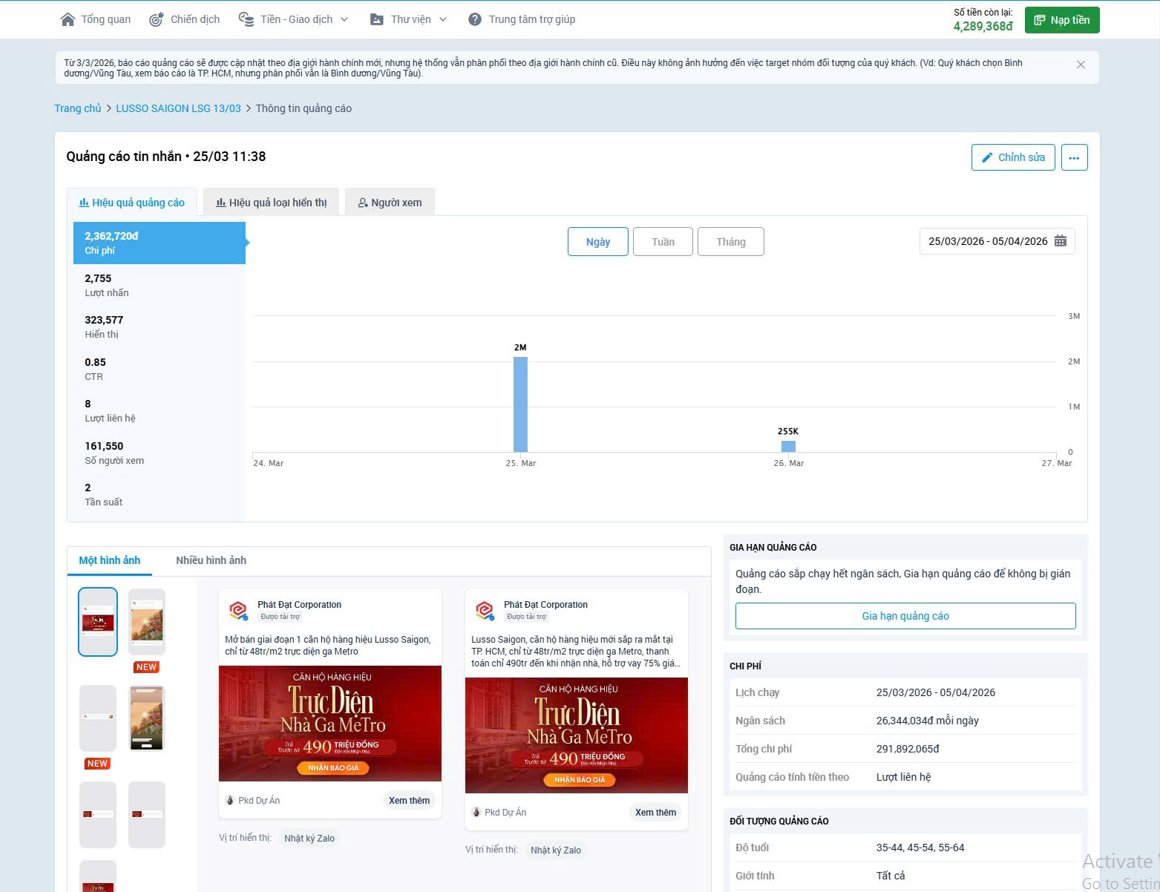Image resolution: width=1160 pixels, height=892 pixels.
Task: Select the Tuần time granularity
Action: [662, 242]
